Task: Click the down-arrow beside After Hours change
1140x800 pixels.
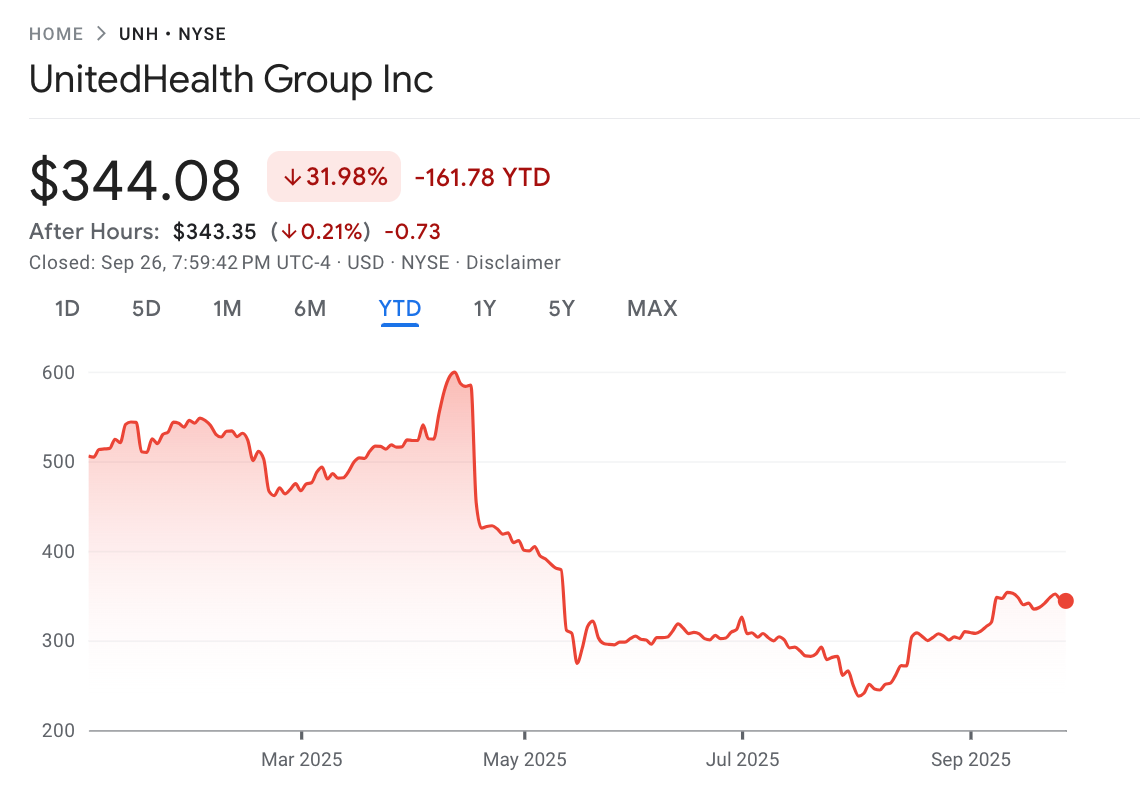Action: pos(290,231)
